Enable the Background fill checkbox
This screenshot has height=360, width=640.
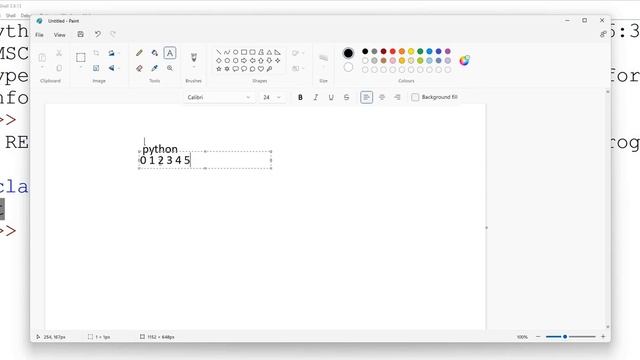pos(415,97)
